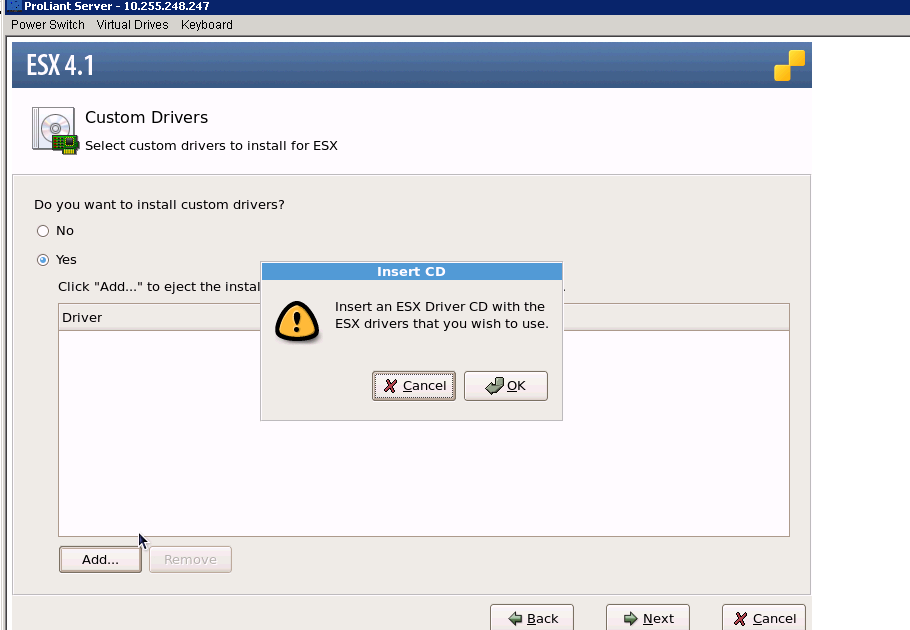Click the ESX 4.1 banner title
The height and width of the screenshot is (630, 910).
point(60,65)
